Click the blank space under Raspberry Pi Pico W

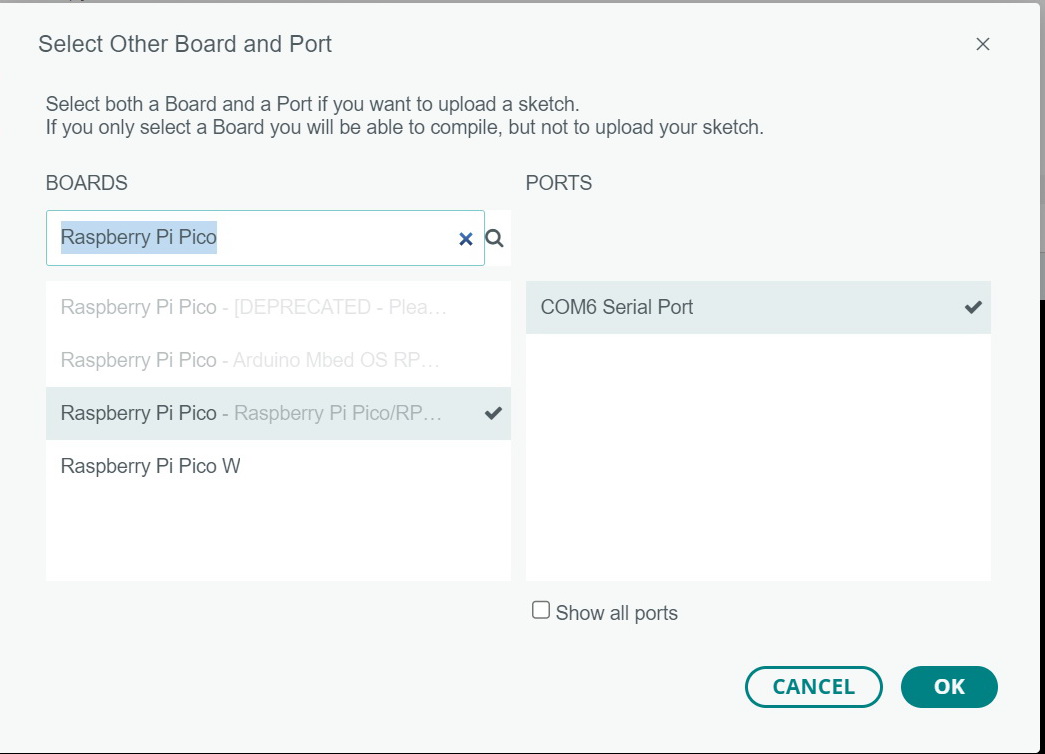pyautogui.click(x=279, y=537)
